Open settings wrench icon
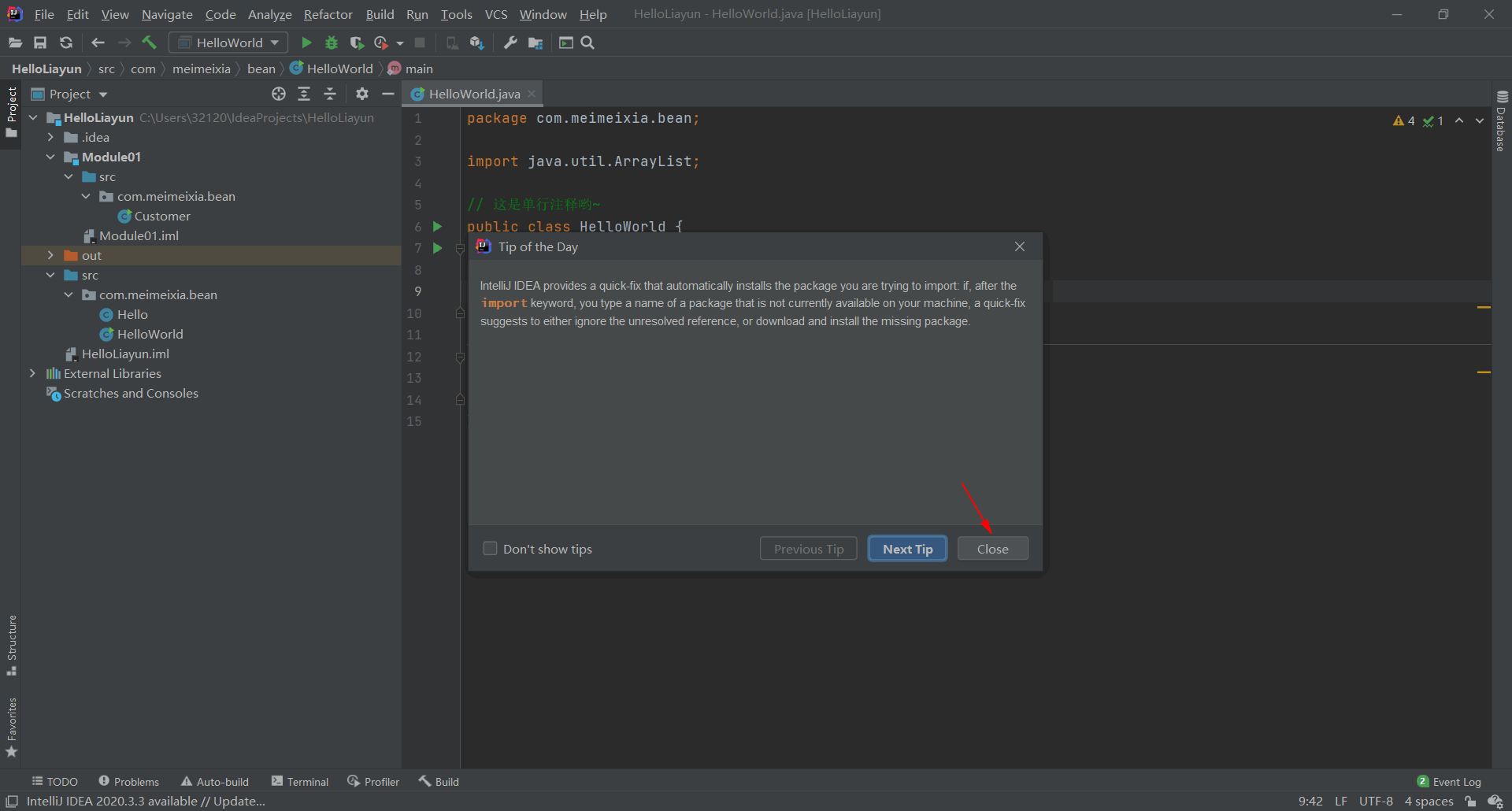Viewport: 1512px width, 811px height. (x=510, y=43)
